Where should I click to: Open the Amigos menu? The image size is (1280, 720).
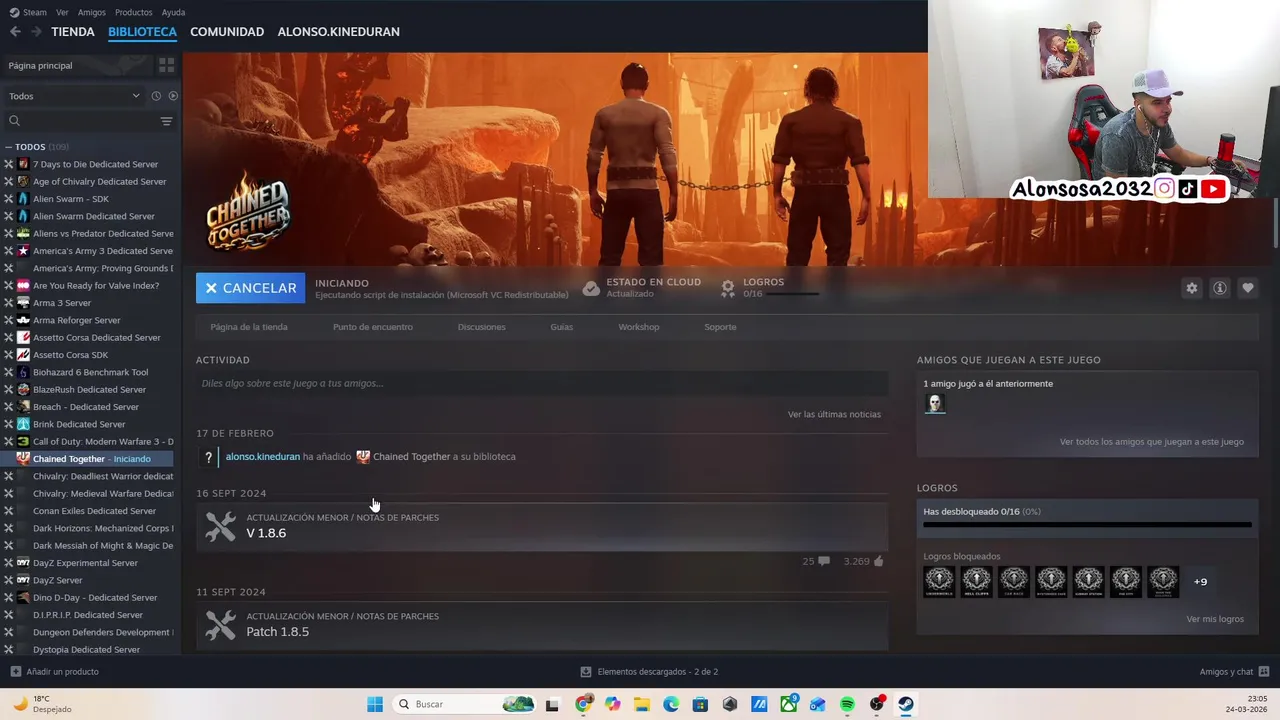[91, 12]
